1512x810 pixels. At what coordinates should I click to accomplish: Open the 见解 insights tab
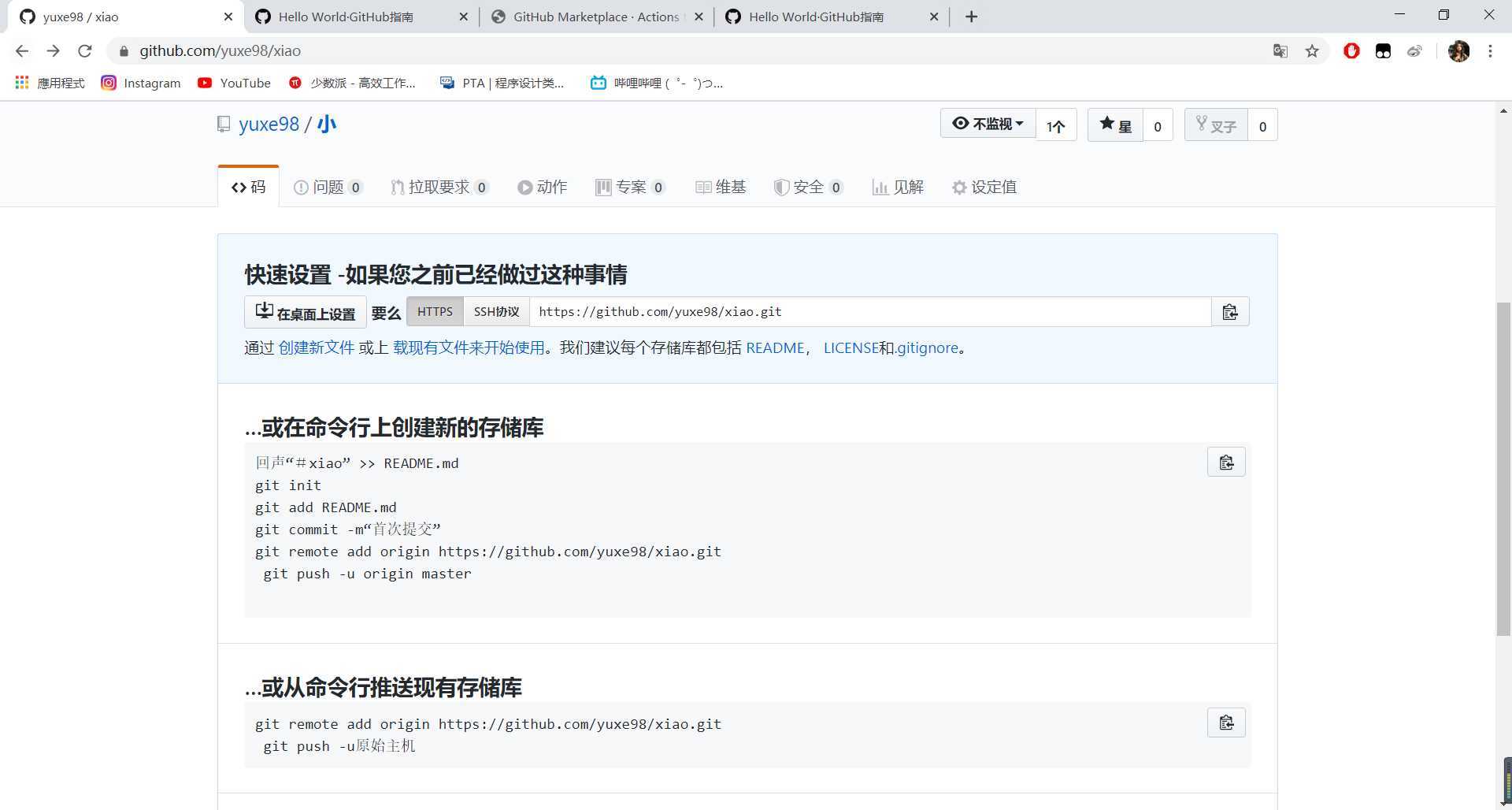pyautogui.click(x=898, y=187)
